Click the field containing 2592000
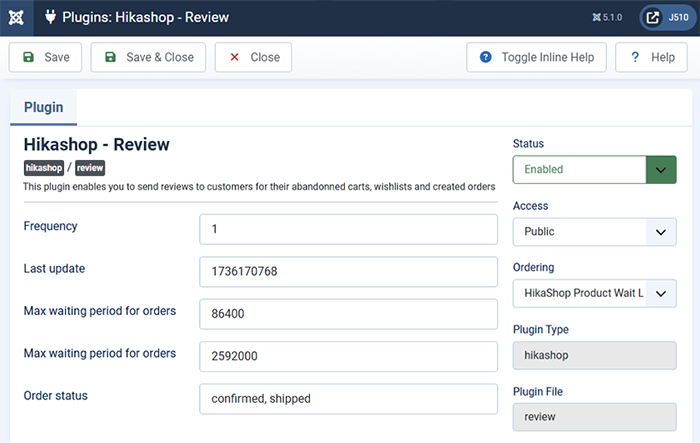 348,356
